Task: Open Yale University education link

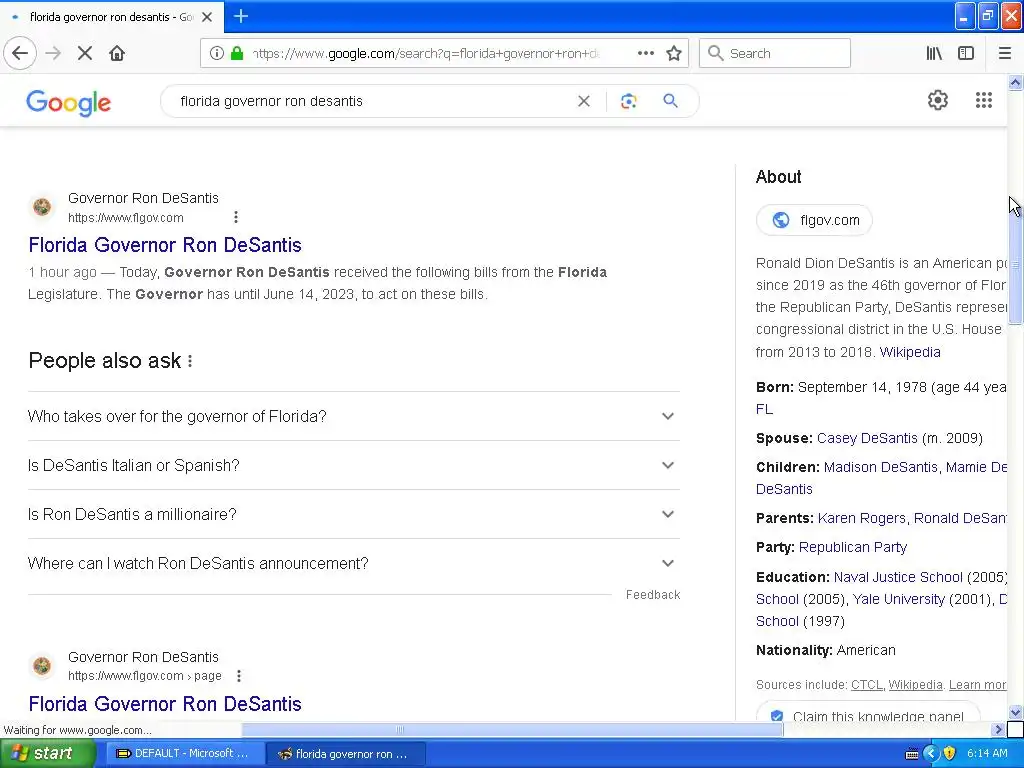Action: (x=899, y=599)
